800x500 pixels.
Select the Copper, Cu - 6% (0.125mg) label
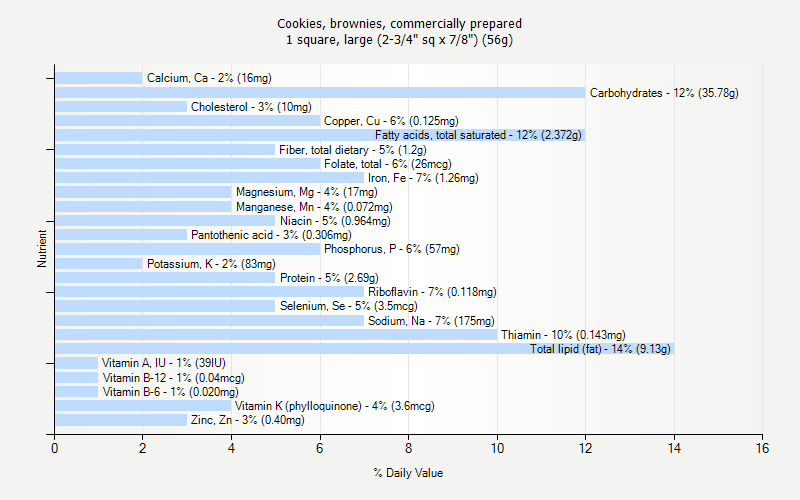391,121
